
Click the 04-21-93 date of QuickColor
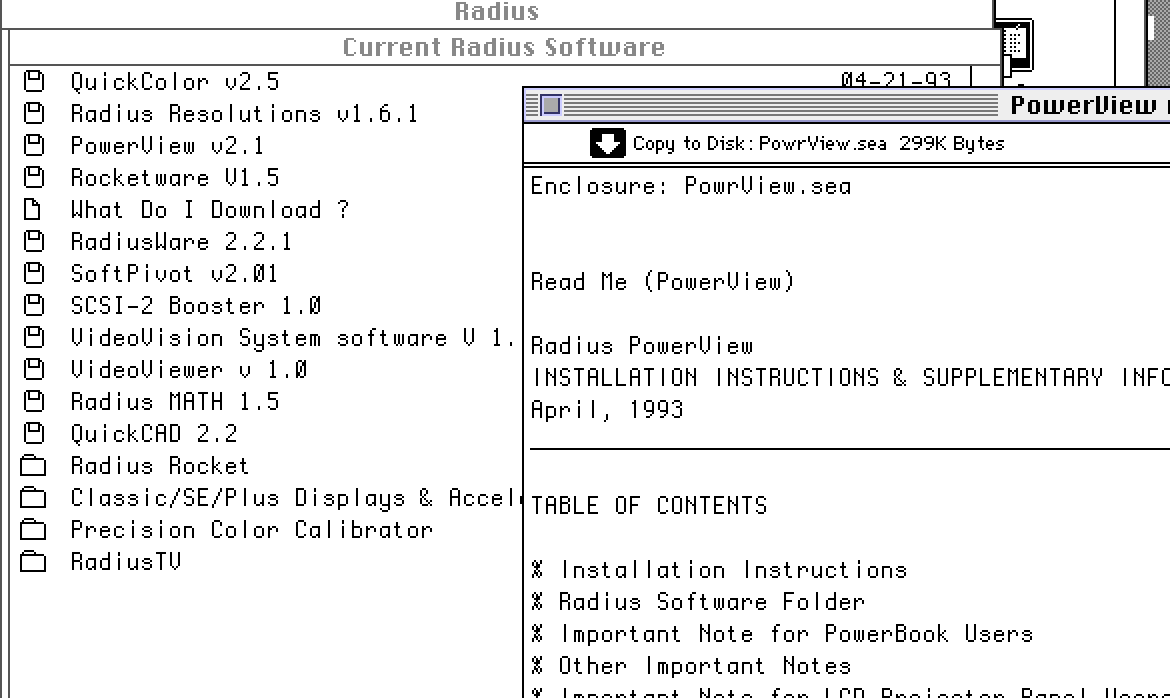pos(895,80)
